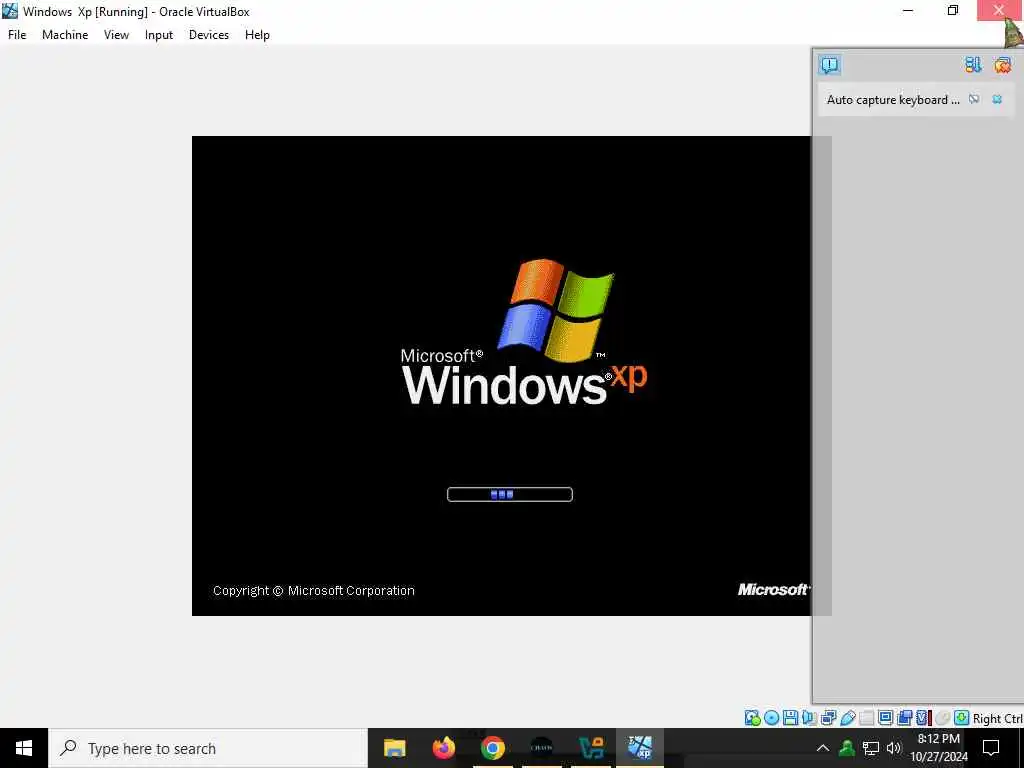Click the virtualization V status icon
The width and height of the screenshot is (1024, 768).
(x=923, y=718)
